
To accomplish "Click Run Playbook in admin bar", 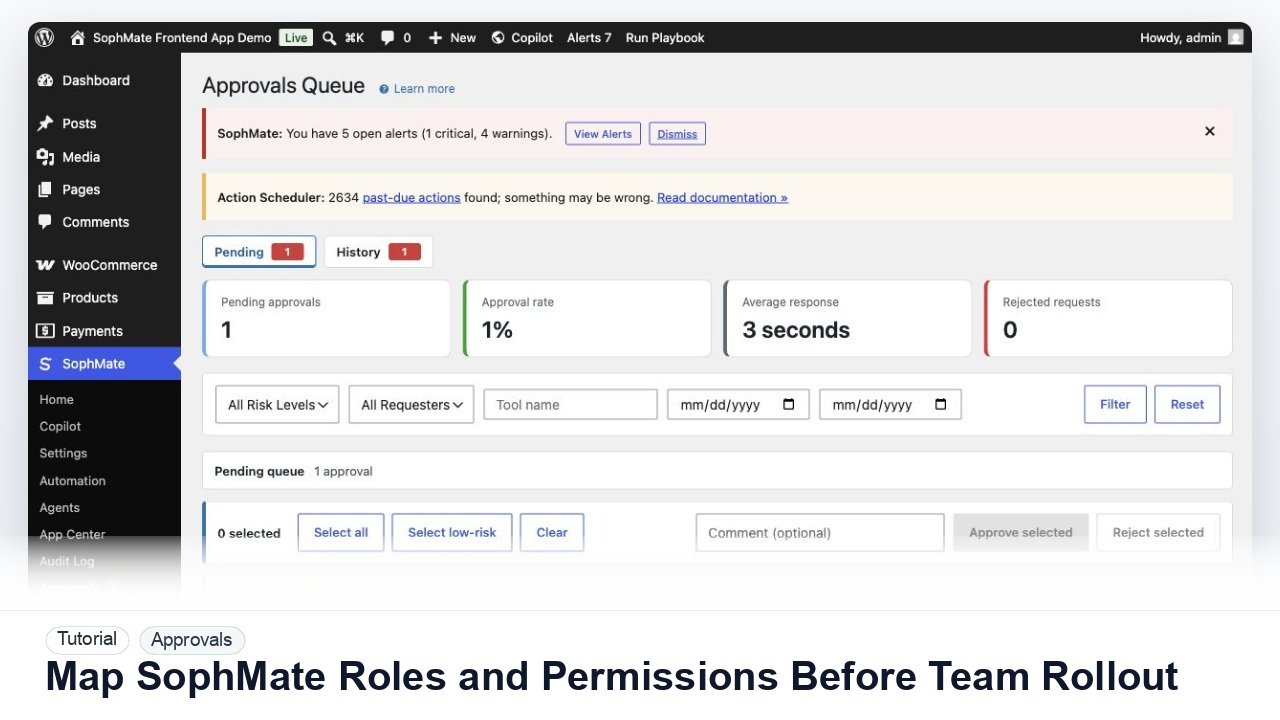I will [665, 38].
